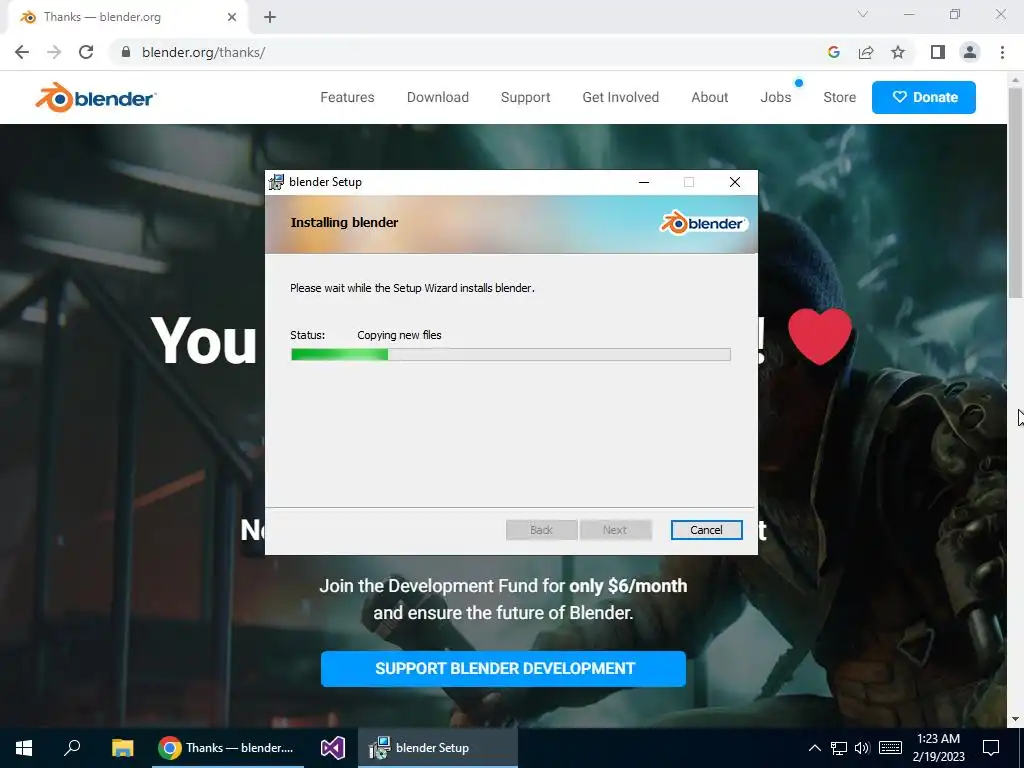Switch to blender Setup taskbar item
This screenshot has height=768, width=1024.
(438, 748)
